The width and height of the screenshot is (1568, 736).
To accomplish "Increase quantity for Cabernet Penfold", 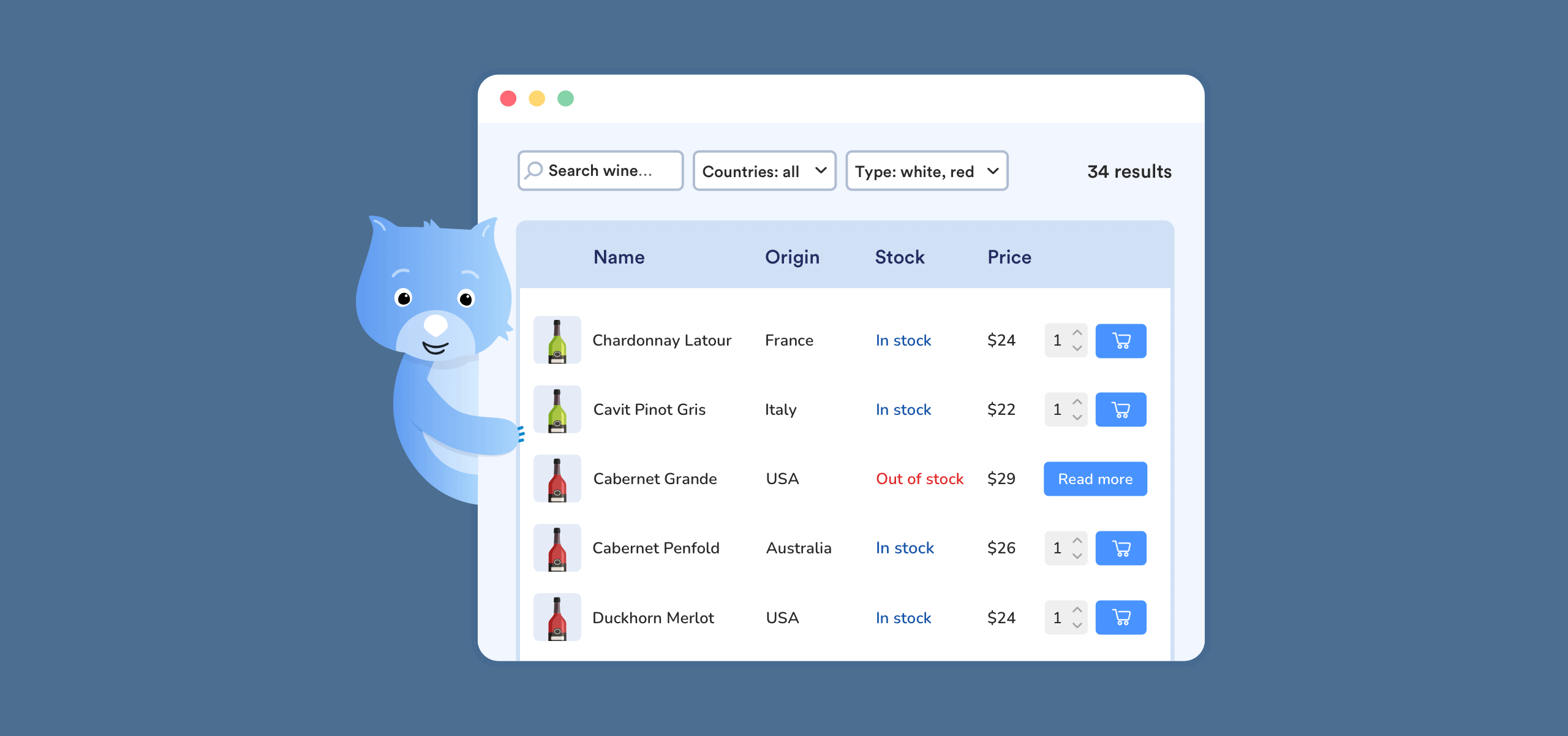I will point(1077,541).
